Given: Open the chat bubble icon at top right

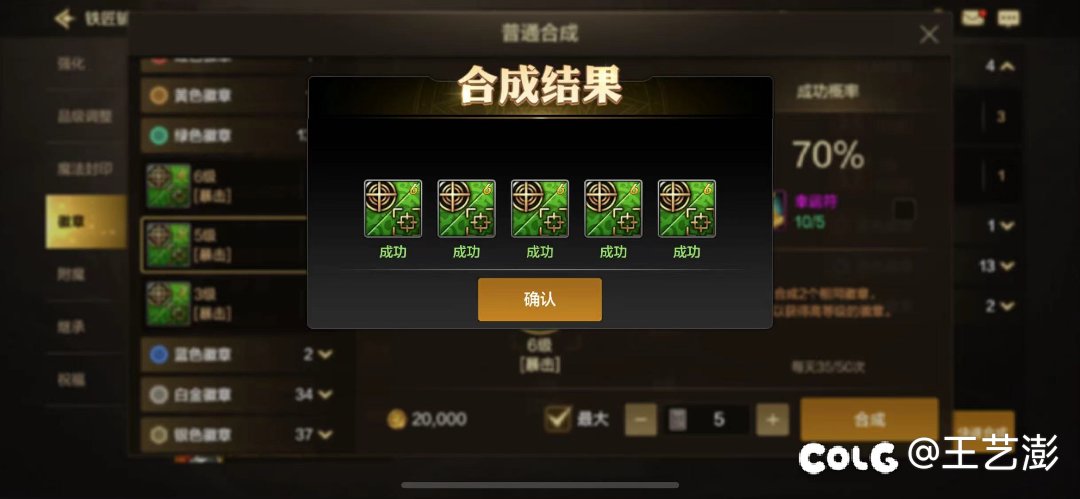Looking at the screenshot, I should [1009, 19].
